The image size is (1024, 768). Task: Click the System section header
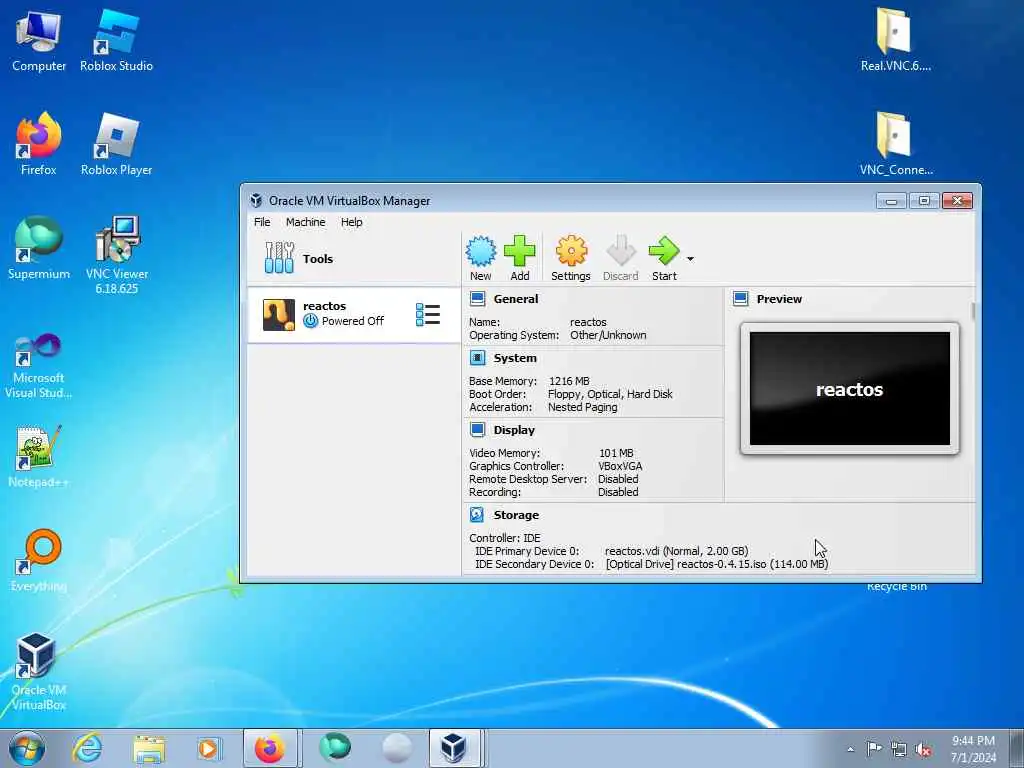pyautogui.click(x=515, y=358)
